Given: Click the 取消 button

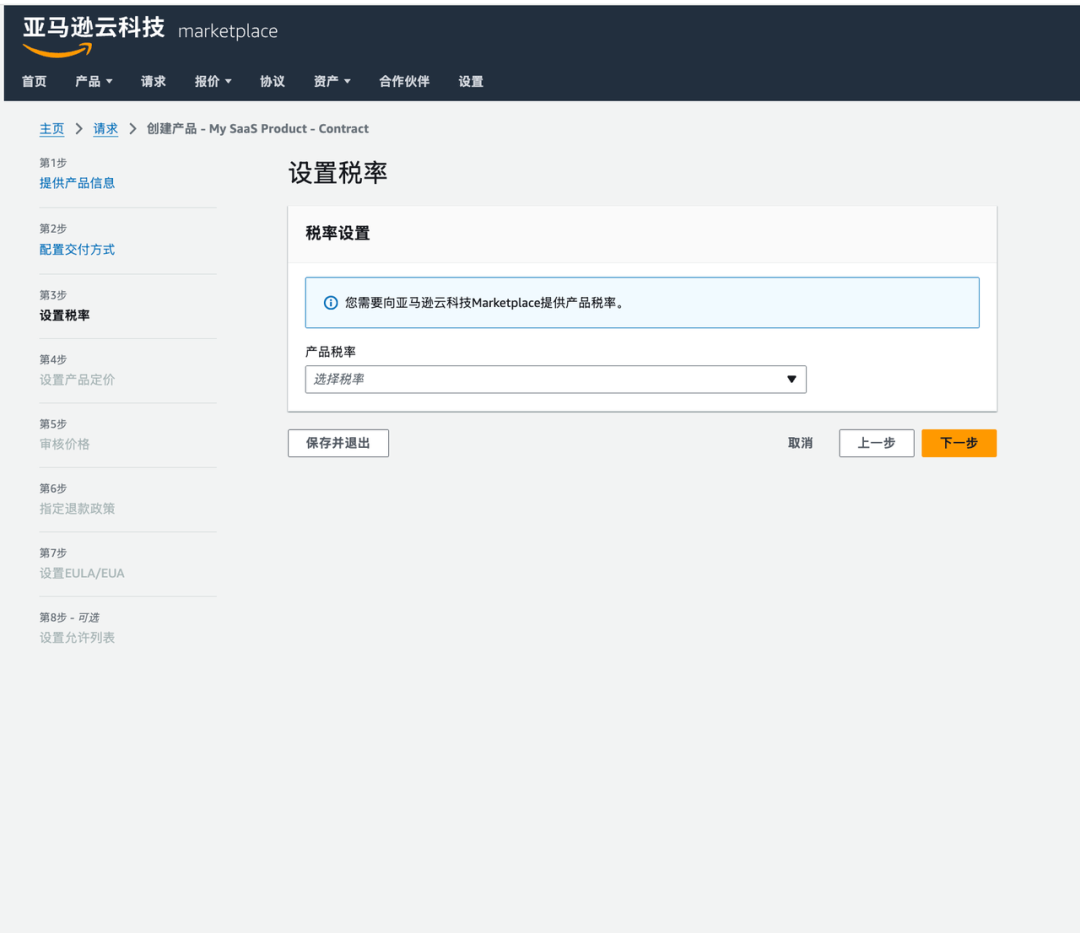Looking at the screenshot, I should pyautogui.click(x=800, y=443).
